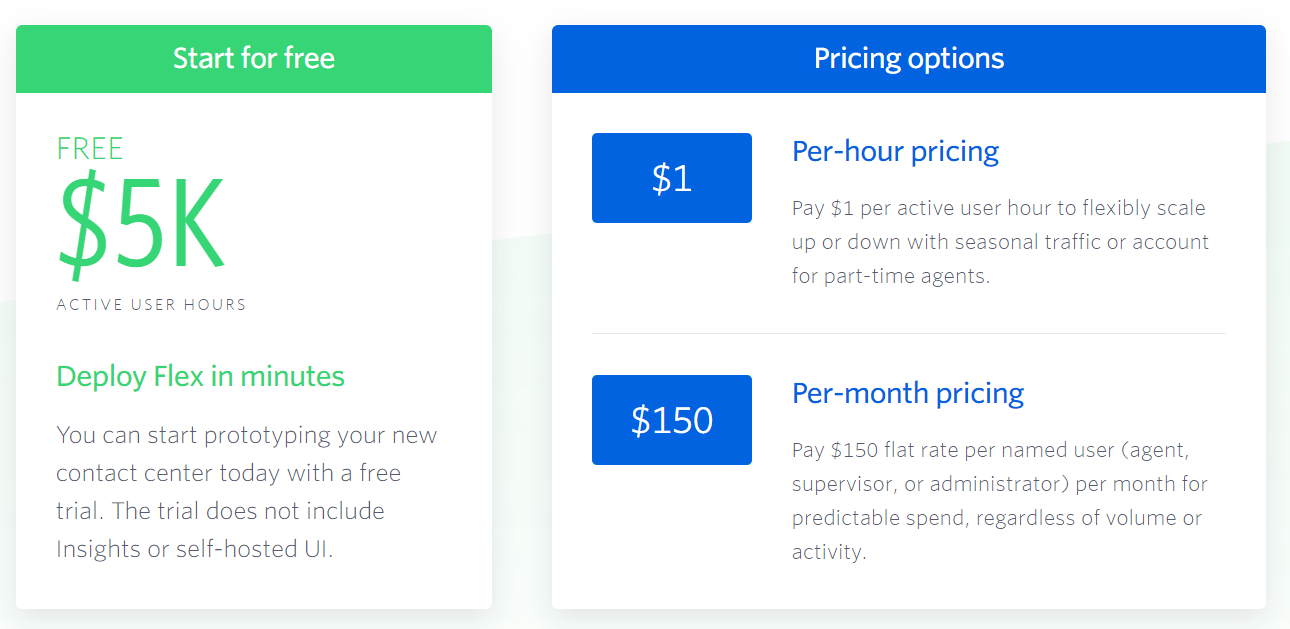The height and width of the screenshot is (629, 1290).
Task: Select the "ACTIVE USER HOURS" caption
Action: point(151,305)
